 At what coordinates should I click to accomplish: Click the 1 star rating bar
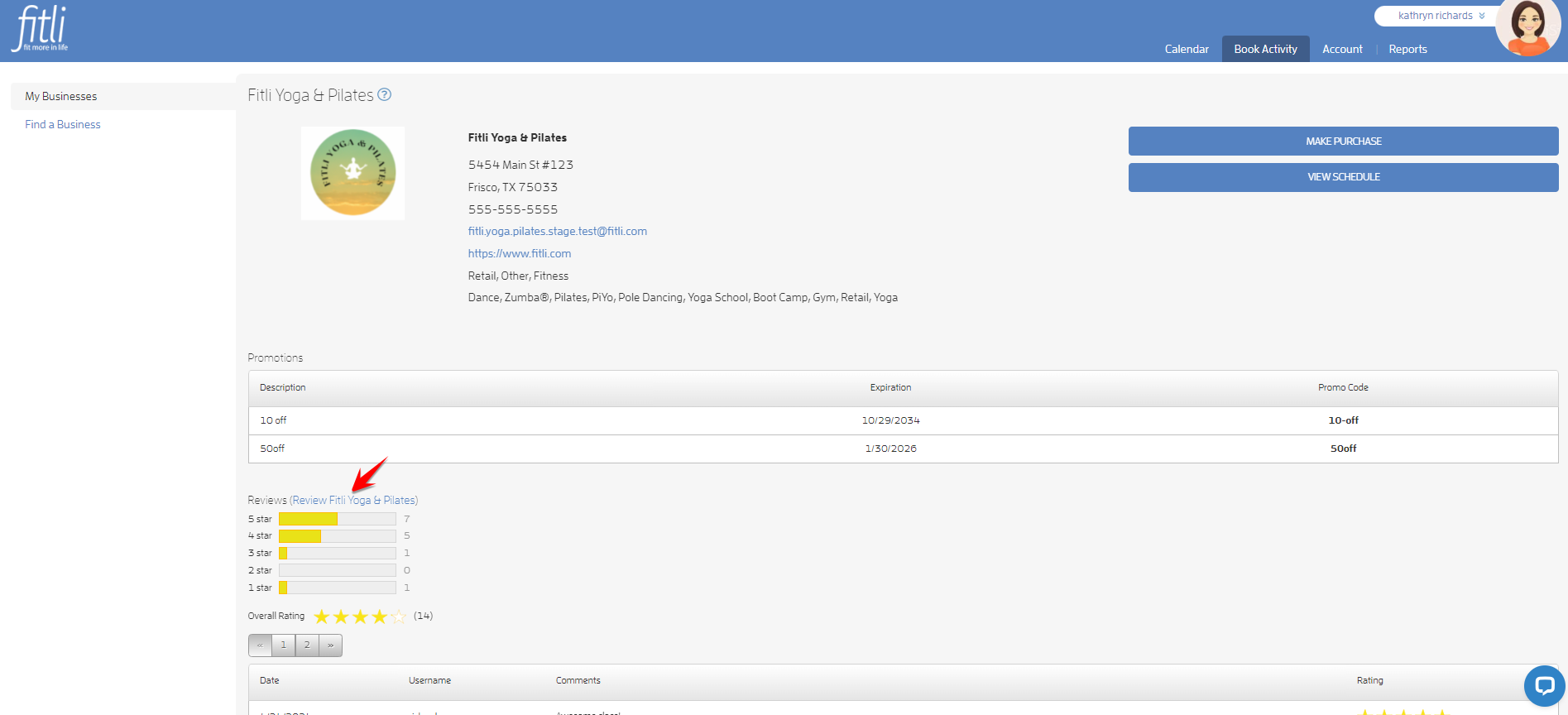[x=338, y=588]
